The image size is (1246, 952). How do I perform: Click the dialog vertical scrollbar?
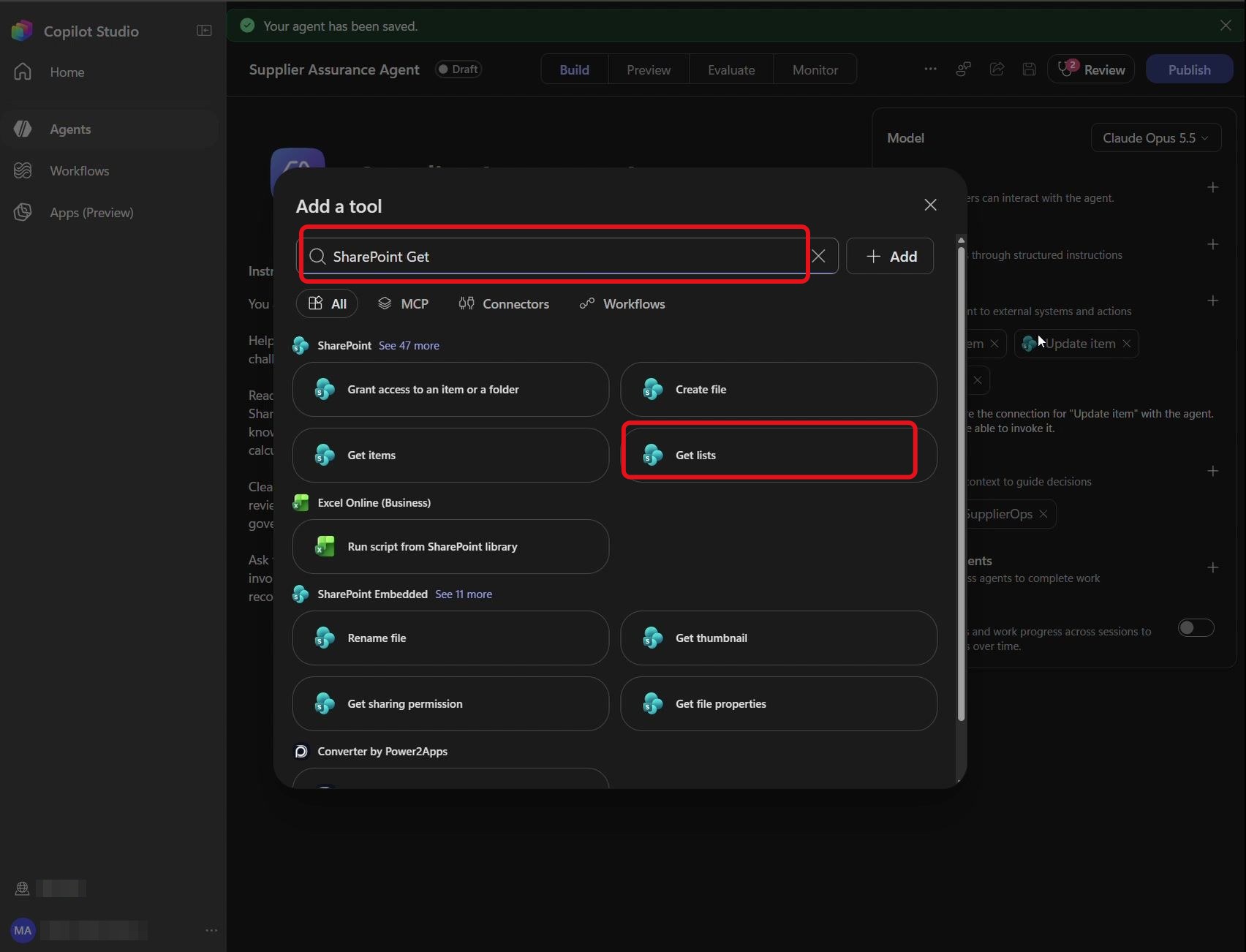(x=961, y=483)
